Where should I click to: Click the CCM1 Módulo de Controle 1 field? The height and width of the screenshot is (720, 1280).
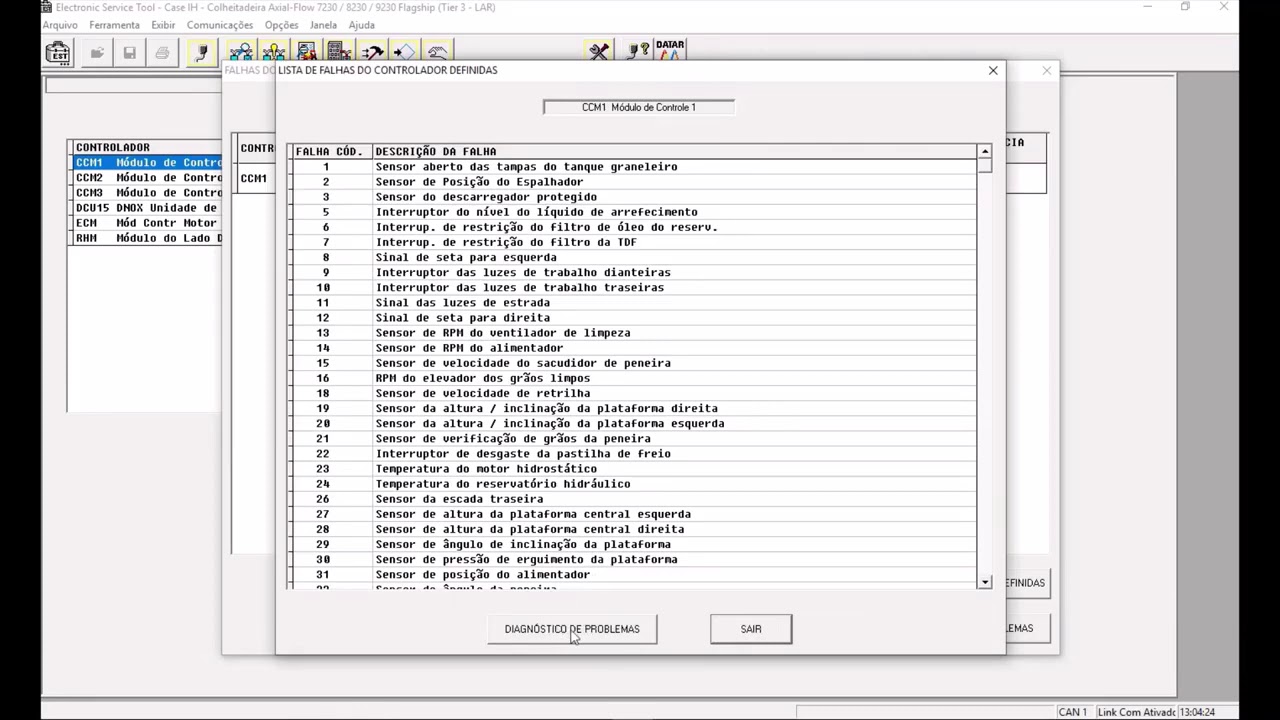[639, 107]
